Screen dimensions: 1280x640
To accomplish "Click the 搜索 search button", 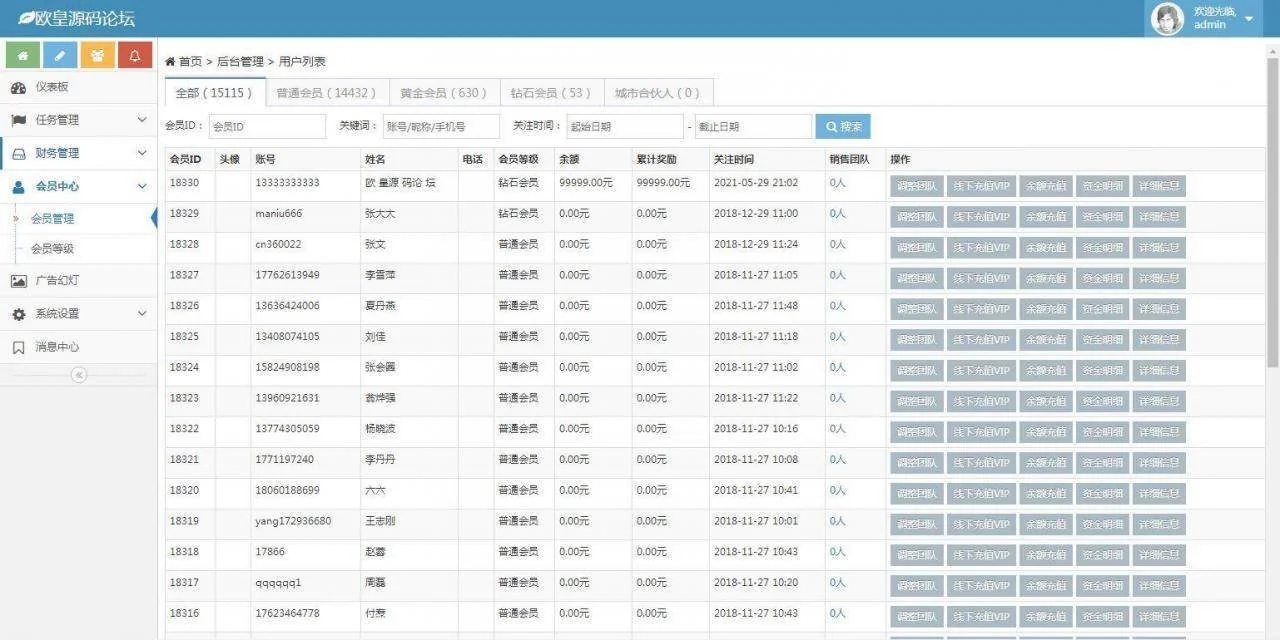I will (x=843, y=127).
